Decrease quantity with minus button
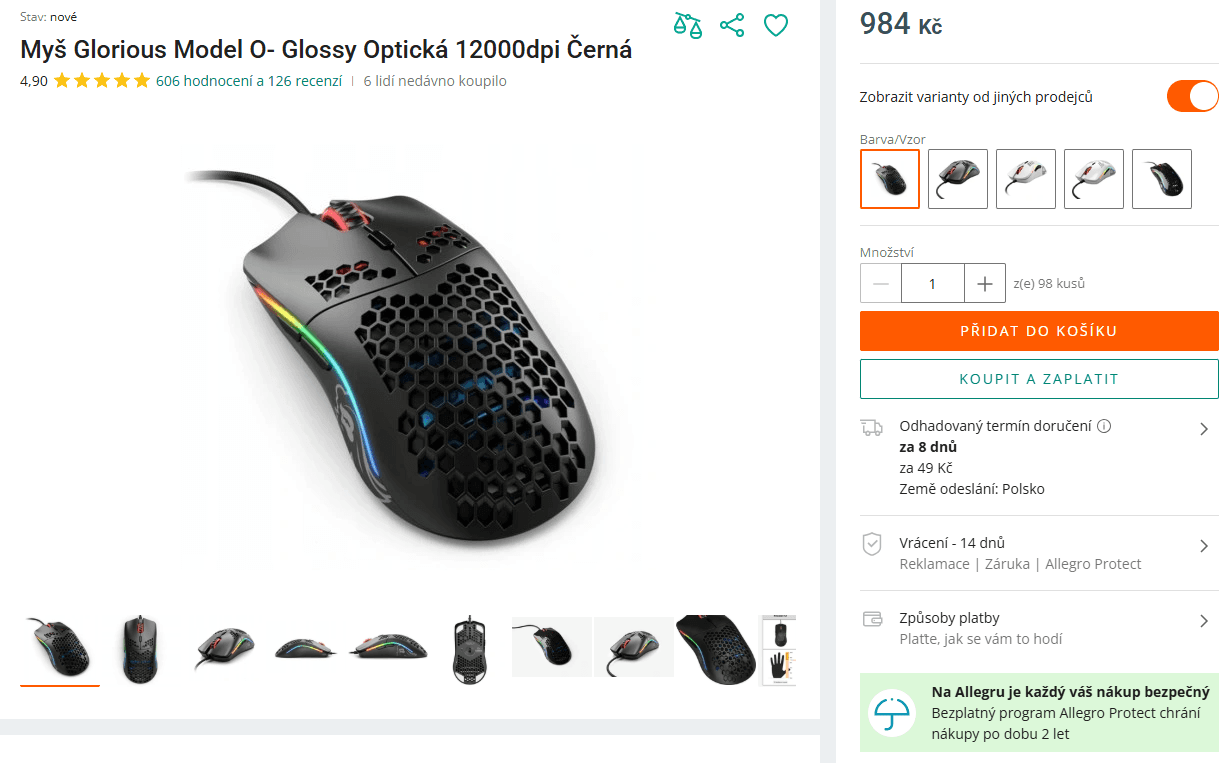 881,284
